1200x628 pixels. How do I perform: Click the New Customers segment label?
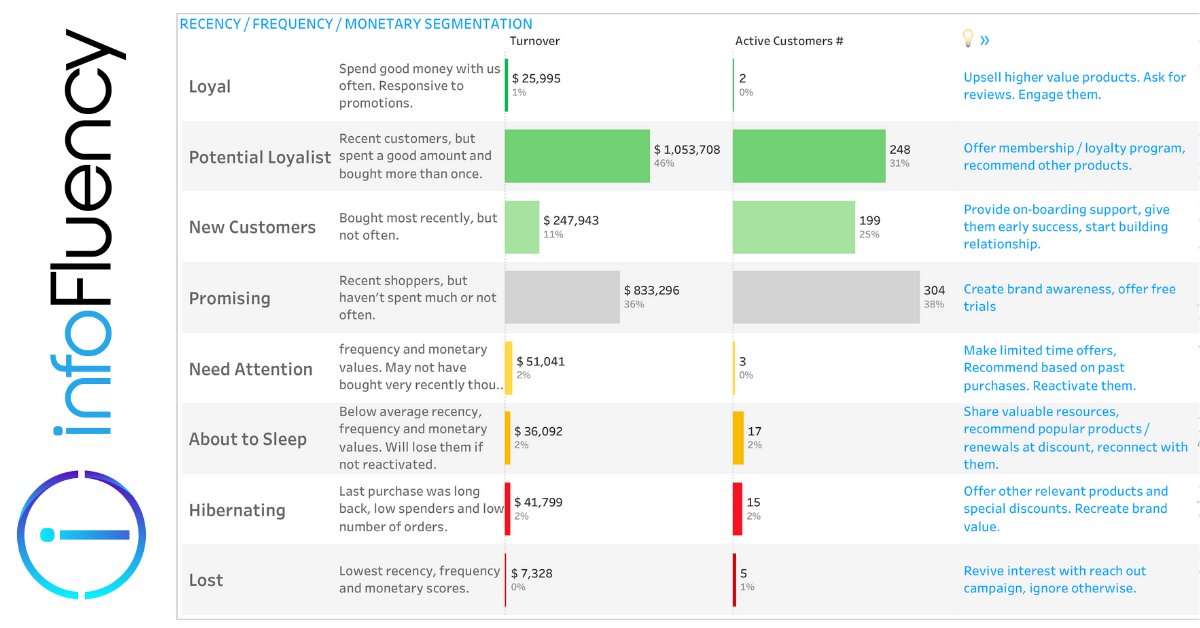(252, 227)
